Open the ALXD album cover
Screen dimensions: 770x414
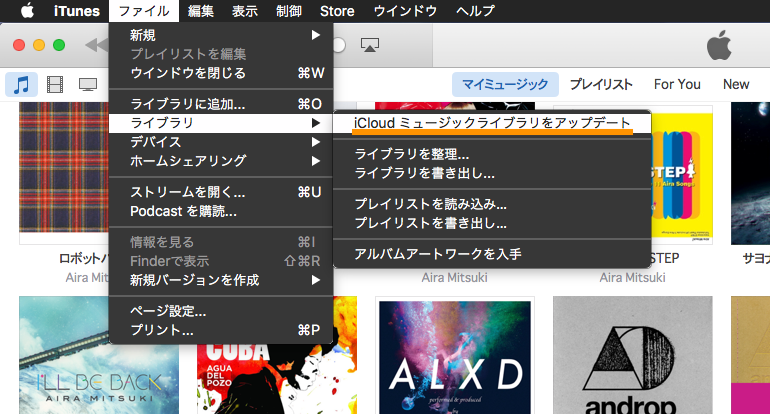coord(455,357)
